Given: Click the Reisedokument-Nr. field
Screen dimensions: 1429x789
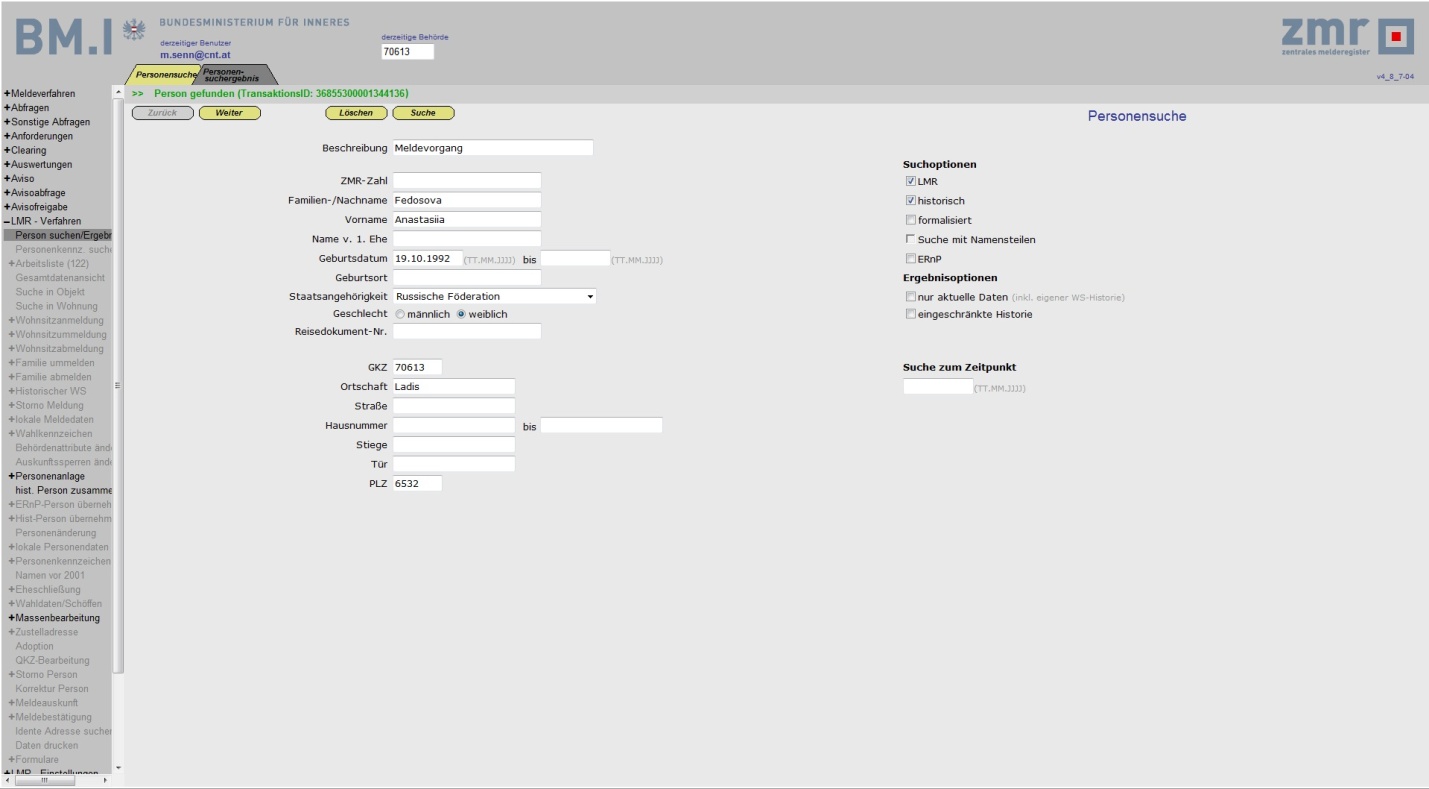Looking at the screenshot, I should 467,331.
